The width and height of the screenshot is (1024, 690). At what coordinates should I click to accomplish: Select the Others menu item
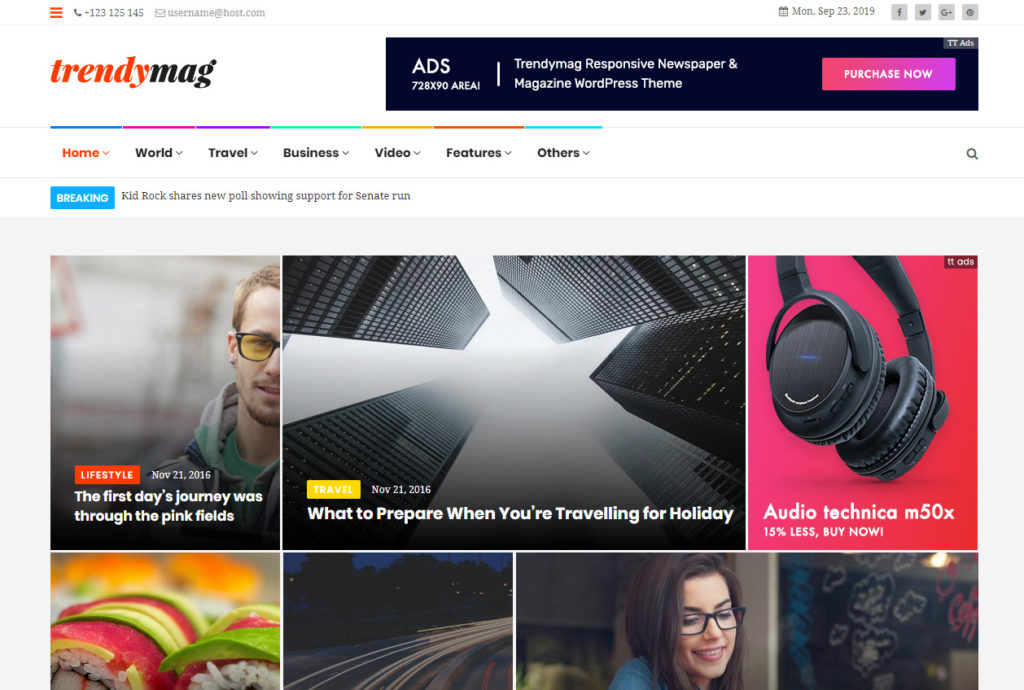[563, 153]
